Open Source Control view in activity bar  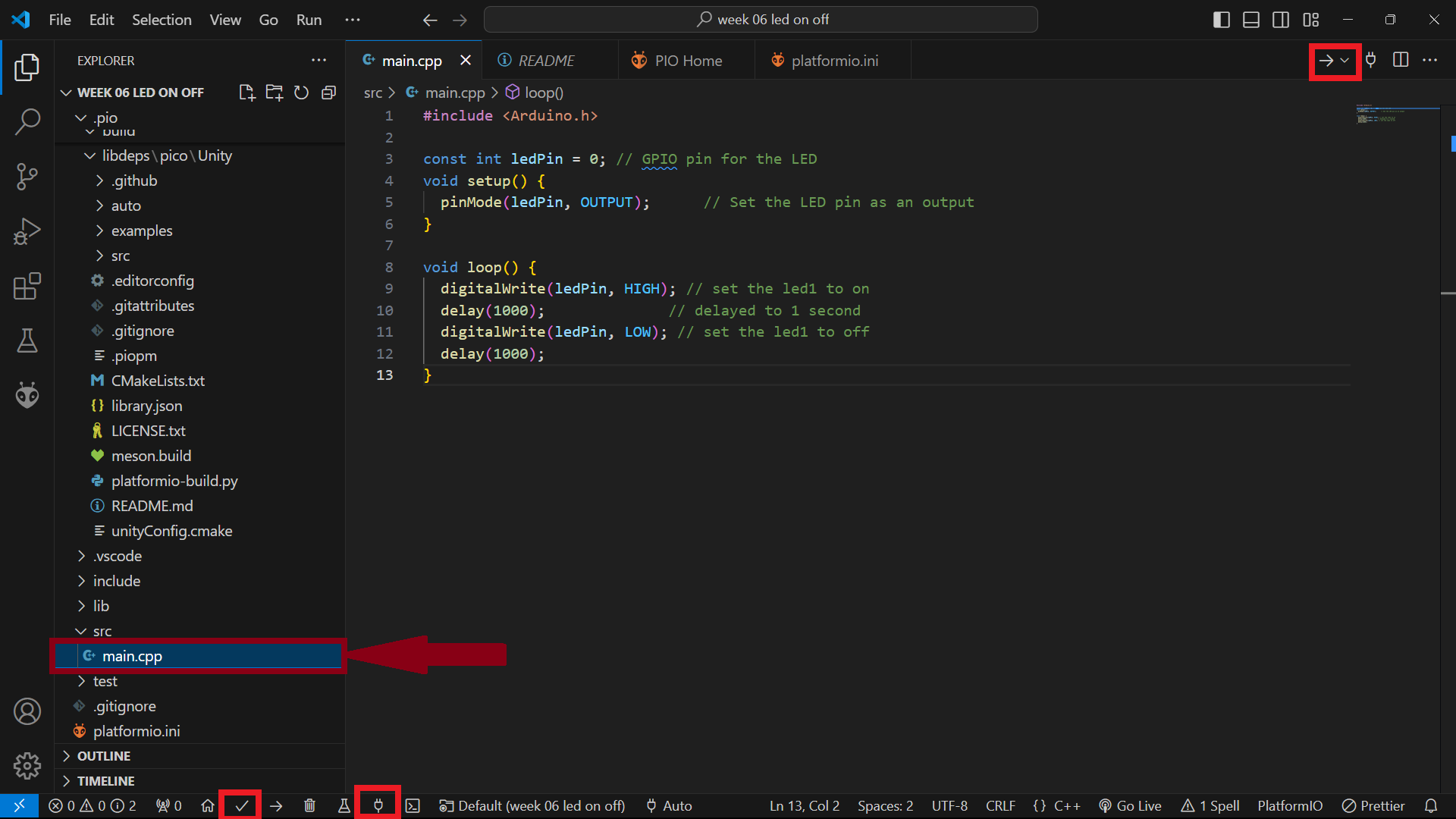pos(27,176)
